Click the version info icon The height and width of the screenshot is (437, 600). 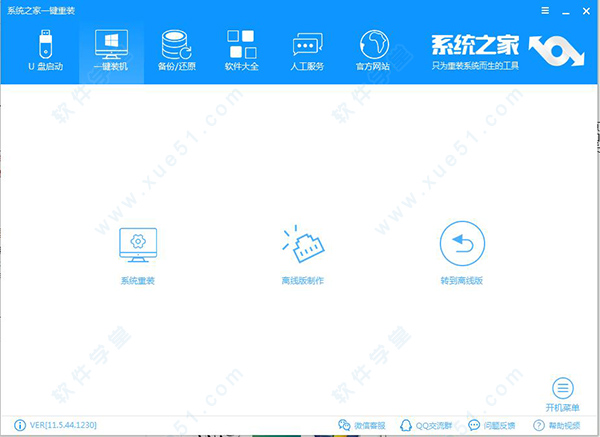point(20,425)
